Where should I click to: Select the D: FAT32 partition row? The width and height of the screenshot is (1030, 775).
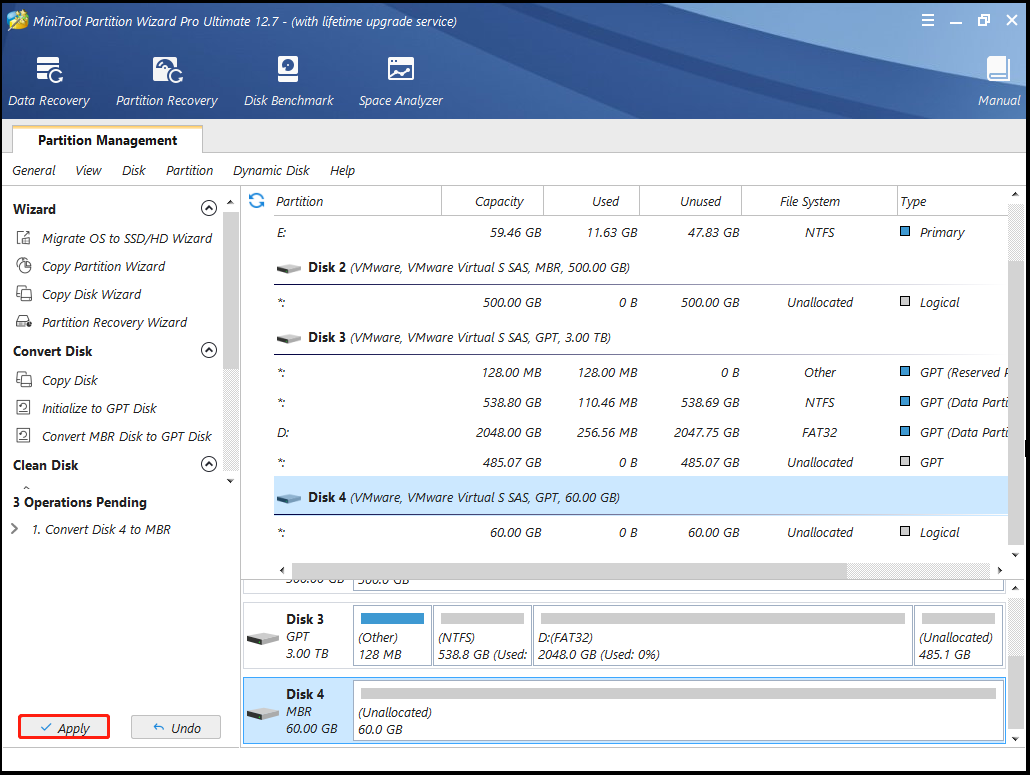pyautogui.click(x=640, y=432)
